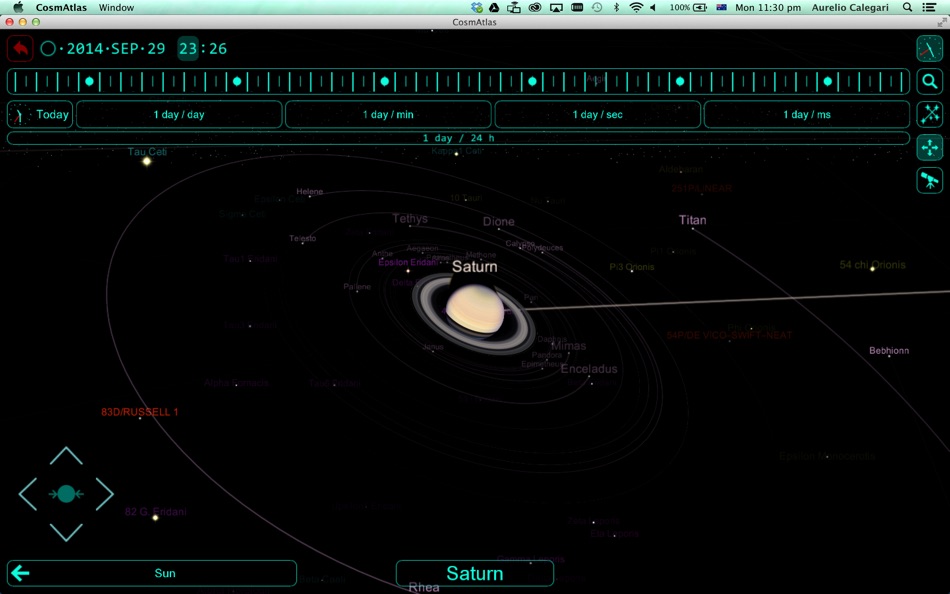Click the center planet icon in navigation pad
950x594 pixels.
pos(66,494)
